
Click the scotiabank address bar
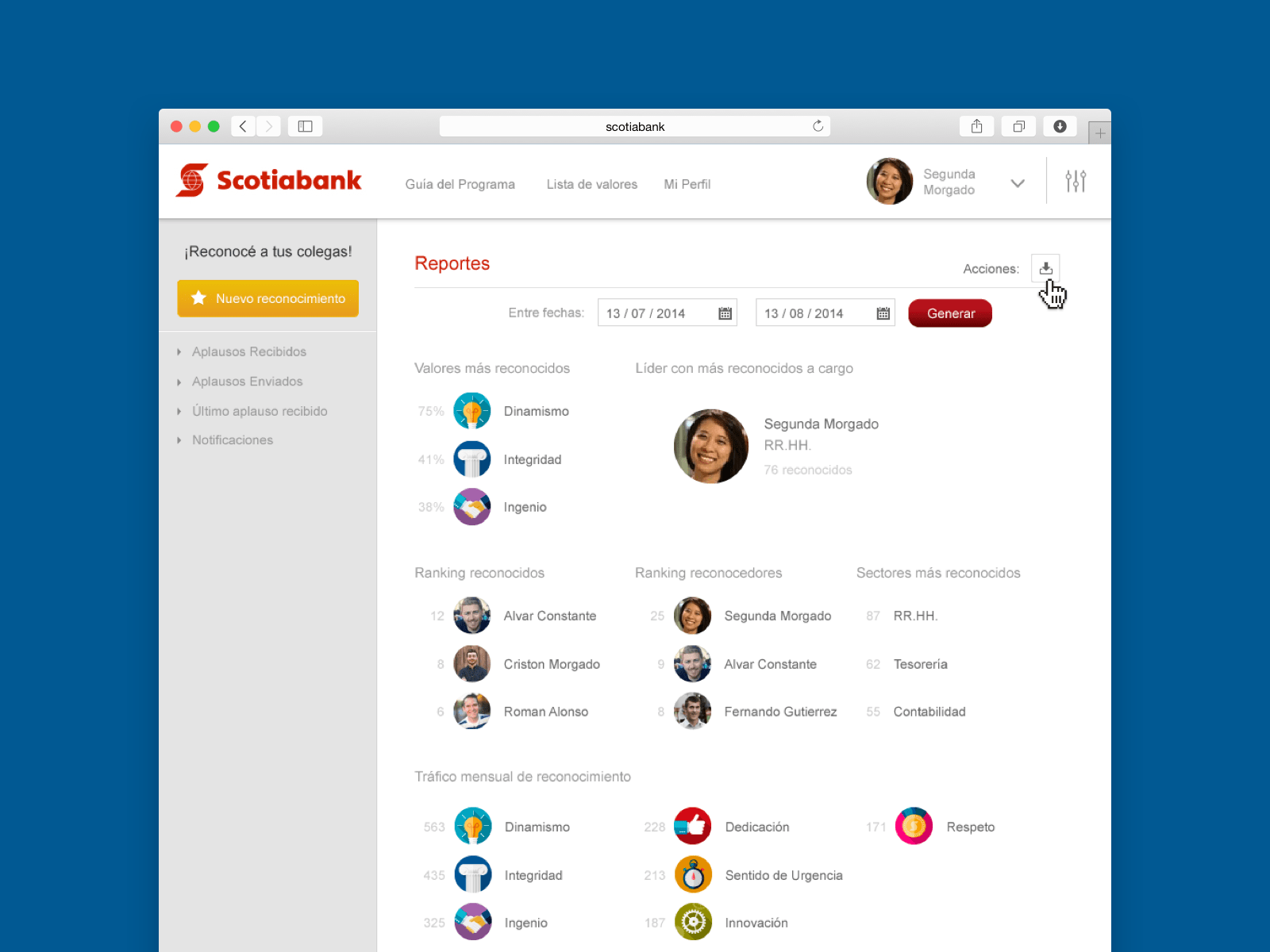[x=635, y=126]
